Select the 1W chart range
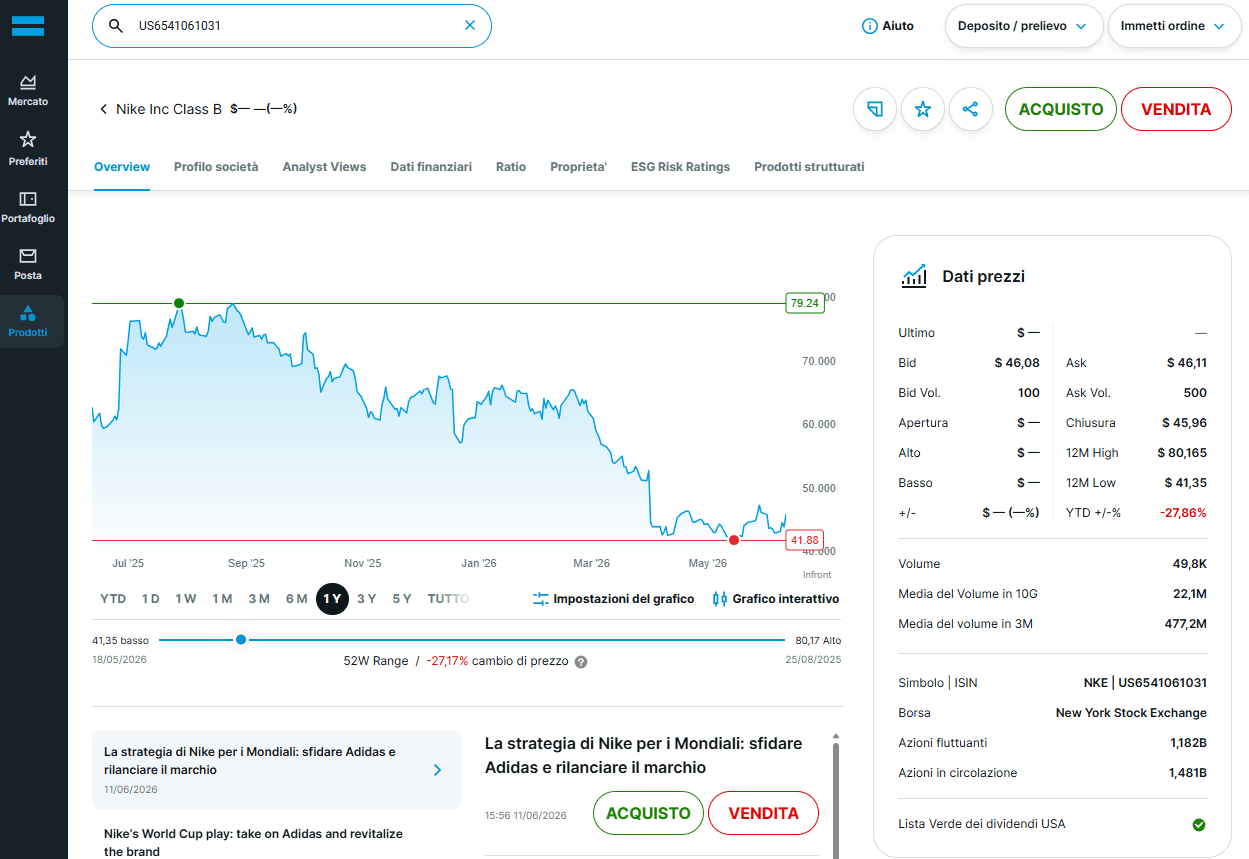This screenshot has width=1249, height=859. point(186,599)
